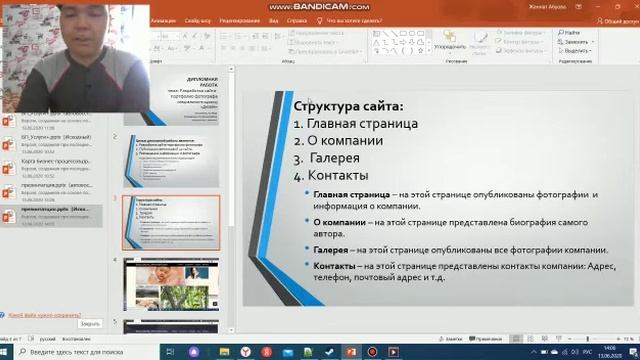
Task: Center the paragraph text
Action: pyautogui.click(x=233, y=49)
